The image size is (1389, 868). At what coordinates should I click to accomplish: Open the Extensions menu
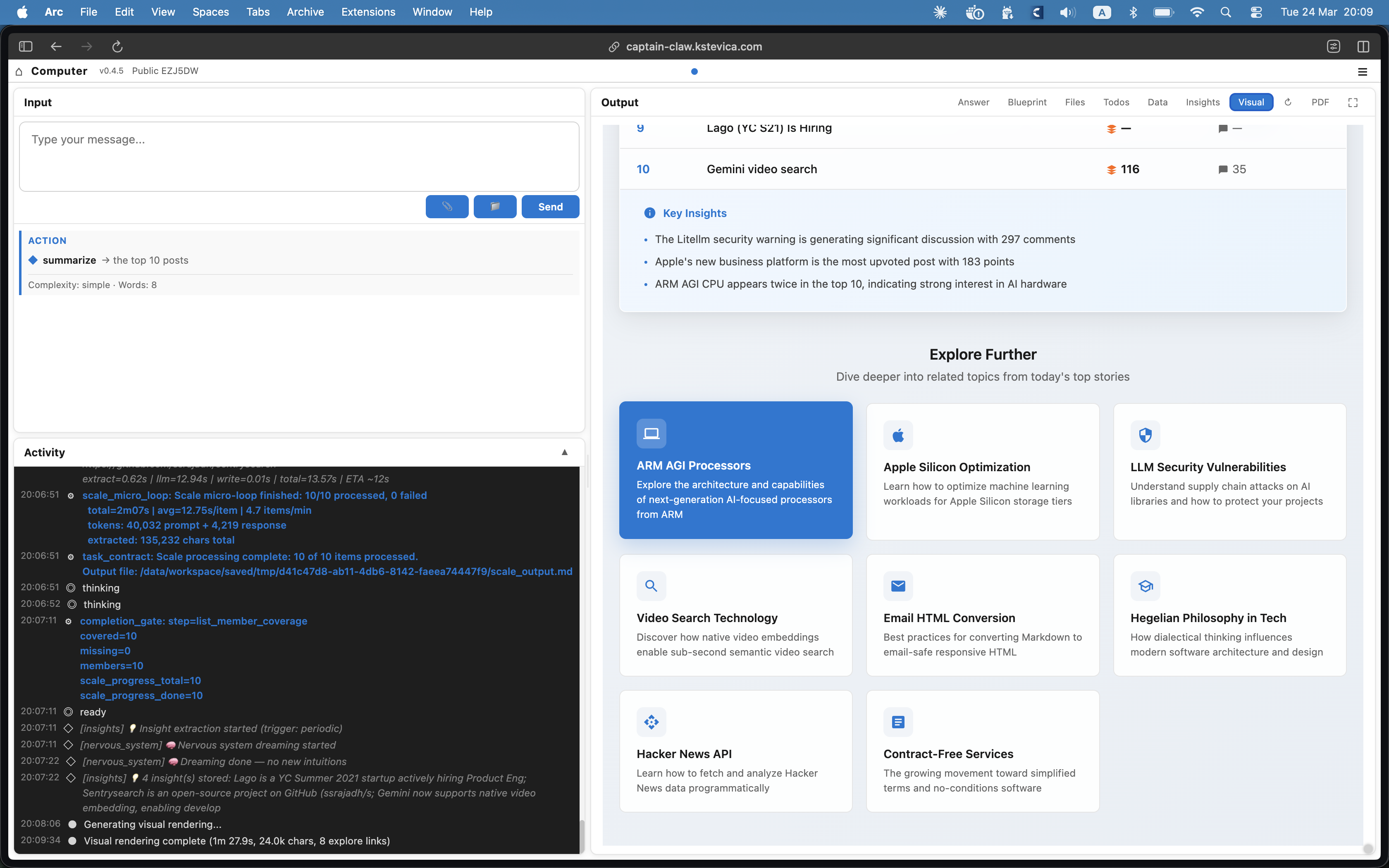(x=368, y=12)
